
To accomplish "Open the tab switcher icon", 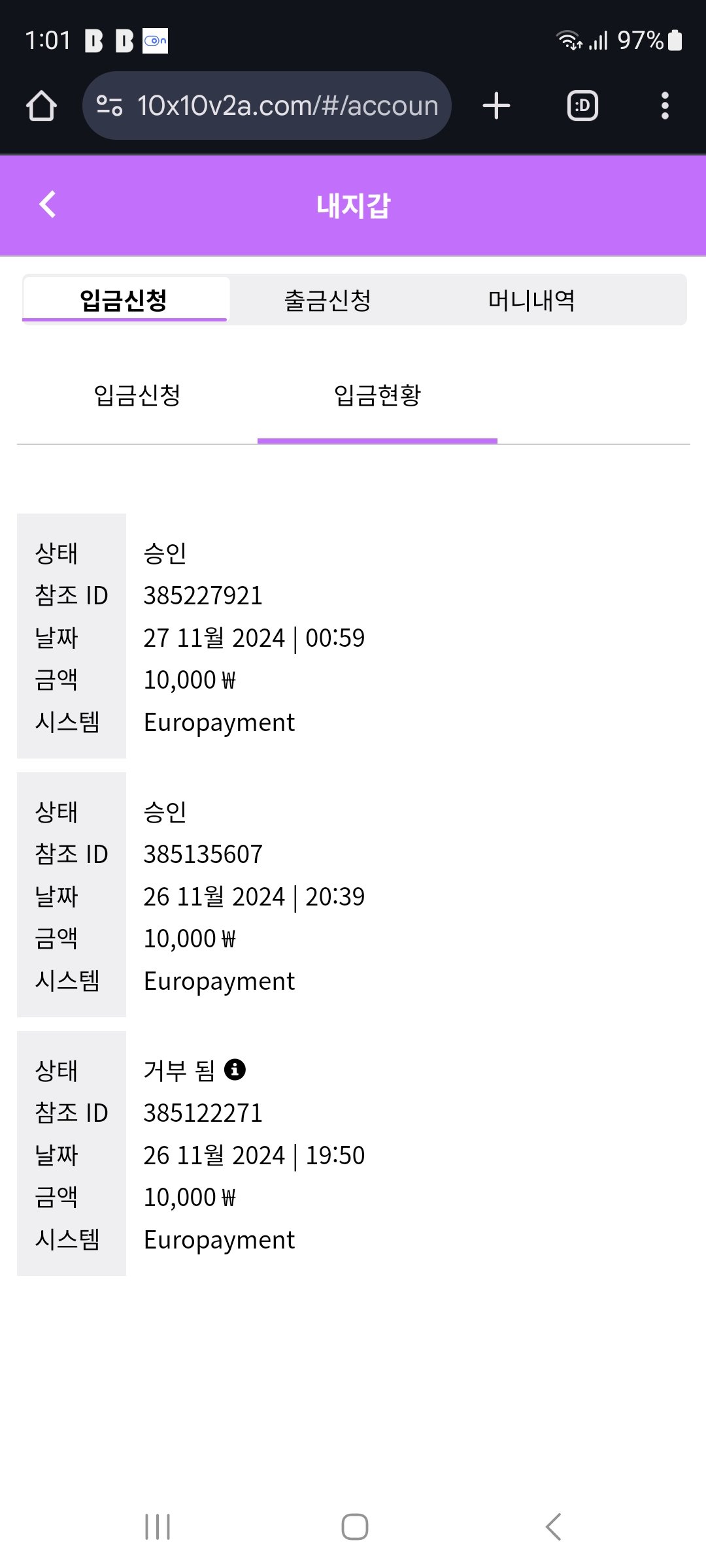I will click(582, 106).
